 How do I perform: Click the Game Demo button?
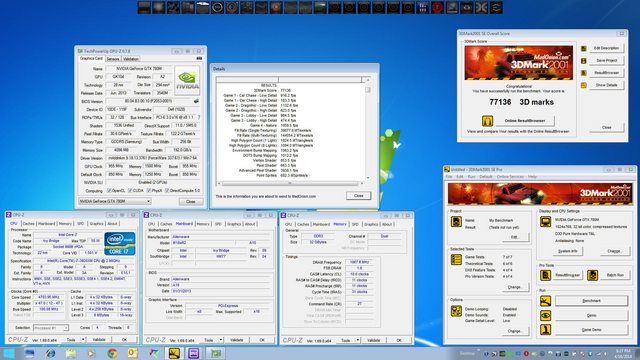pos(591,329)
